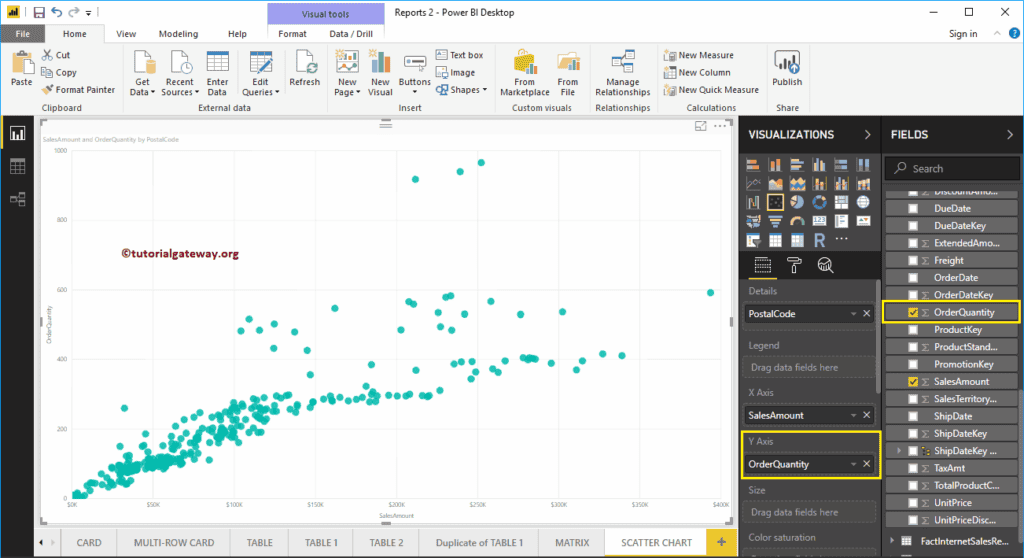The width and height of the screenshot is (1024, 558).
Task: Choose the stacked bar chart visualization
Action: click(x=753, y=165)
